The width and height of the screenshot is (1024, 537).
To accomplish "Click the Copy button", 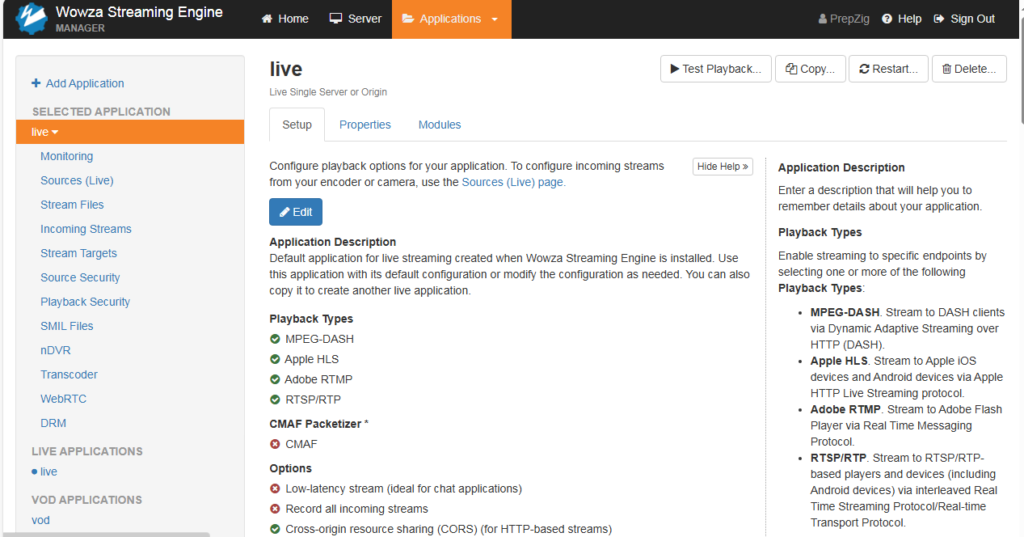I will [x=810, y=69].
